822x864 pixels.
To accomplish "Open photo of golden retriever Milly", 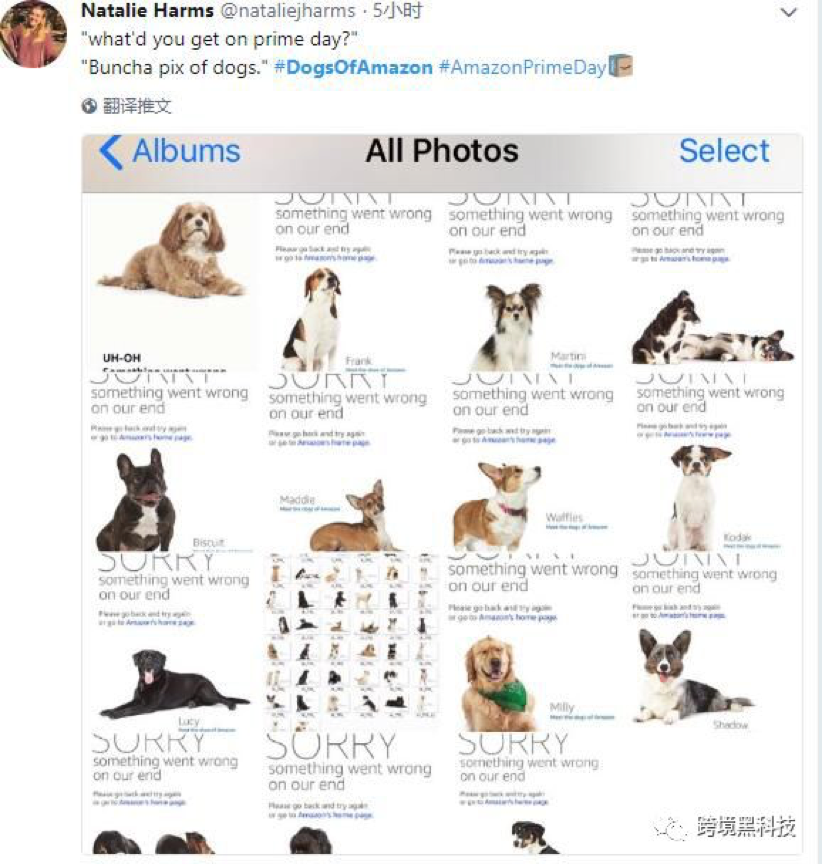I will point(530,642).
